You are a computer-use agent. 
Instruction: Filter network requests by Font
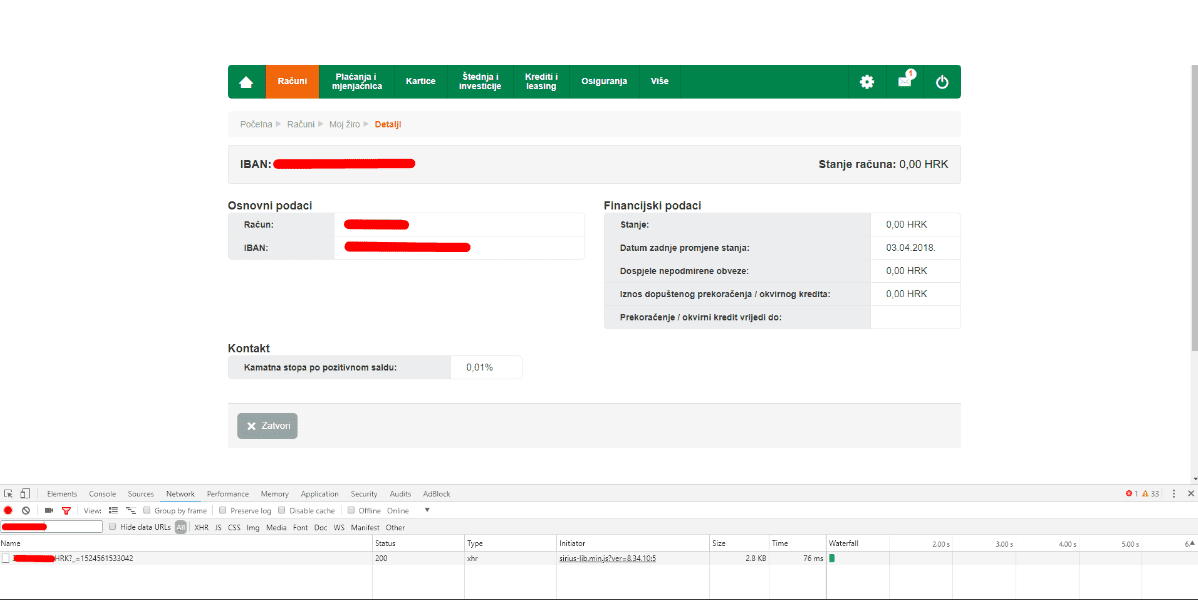click(300, 527)
